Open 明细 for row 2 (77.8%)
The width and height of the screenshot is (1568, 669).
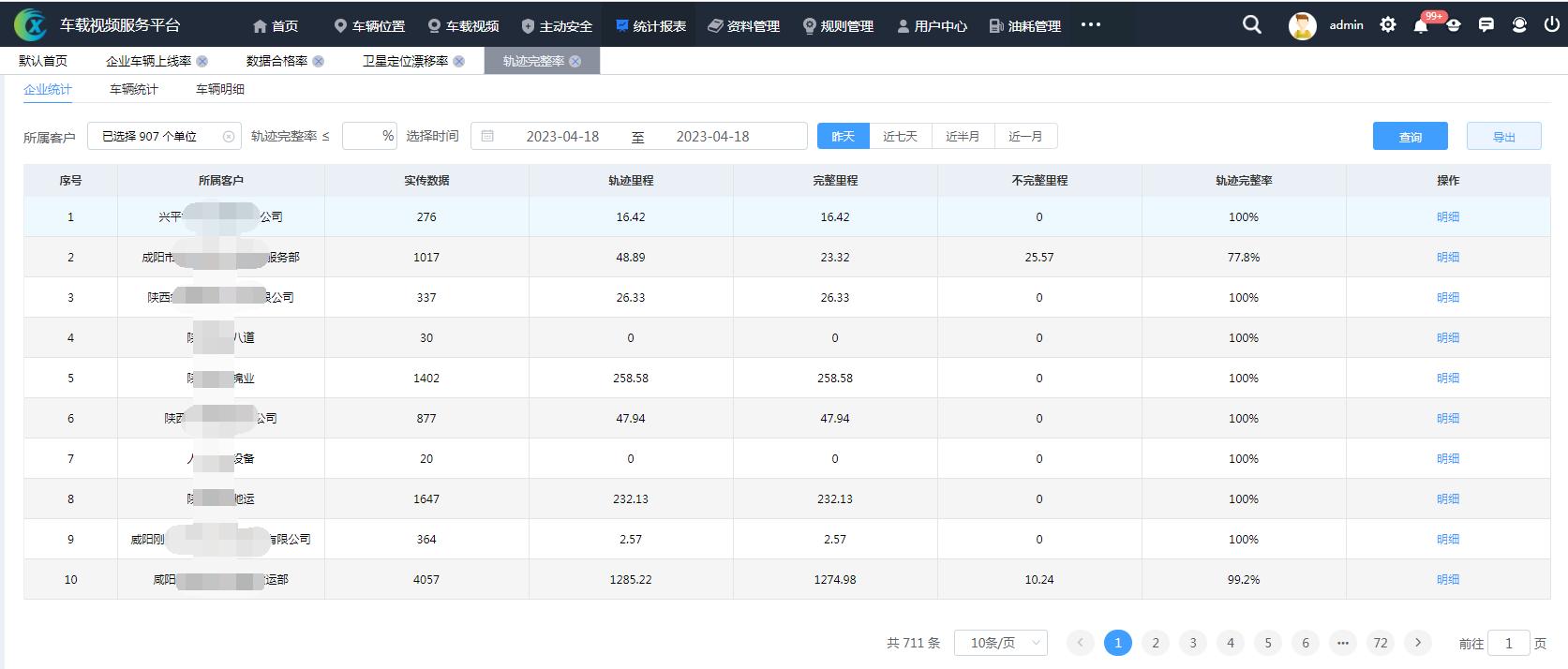click(x=1448, y=257)
